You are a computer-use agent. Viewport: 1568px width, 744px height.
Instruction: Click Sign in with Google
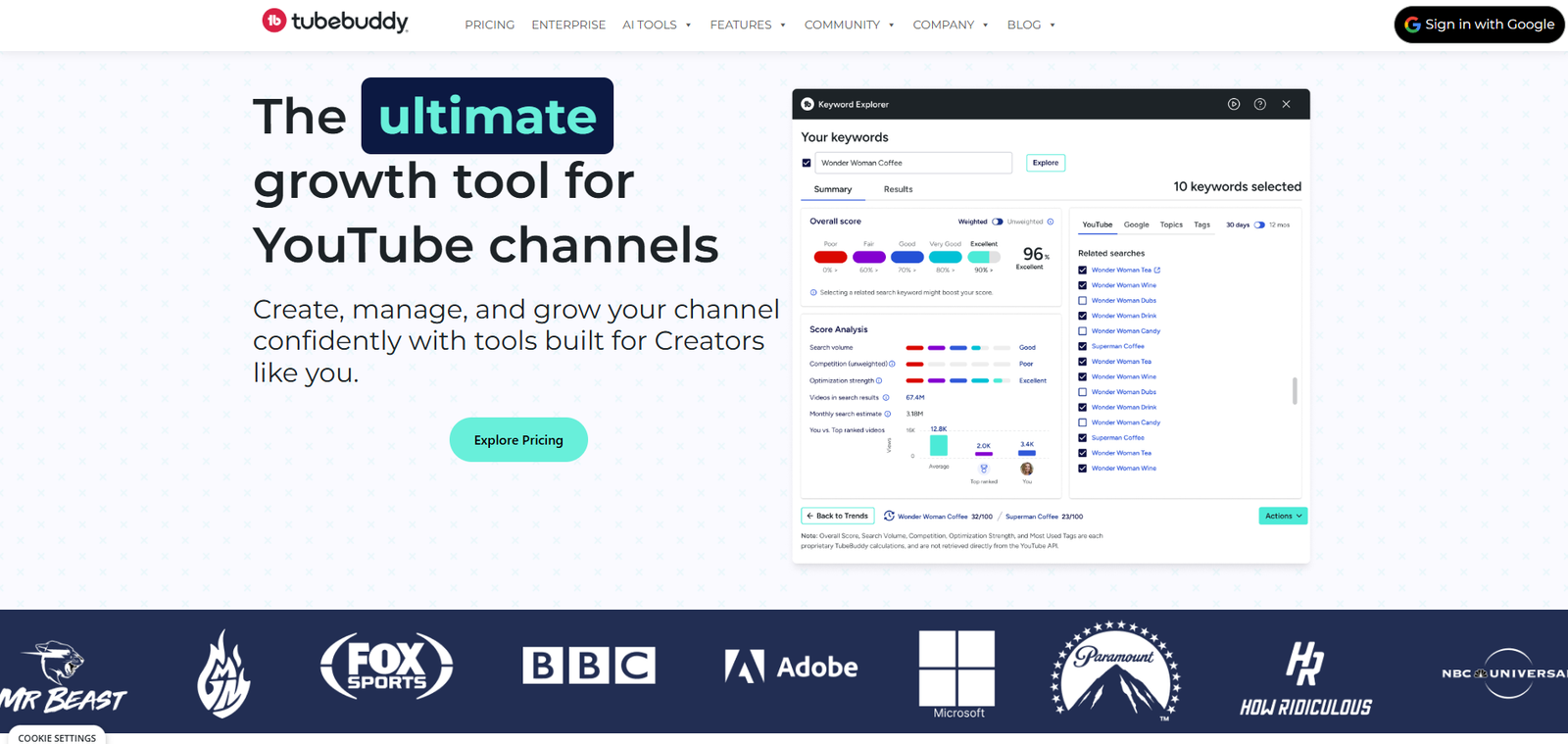coord(1479,25)
